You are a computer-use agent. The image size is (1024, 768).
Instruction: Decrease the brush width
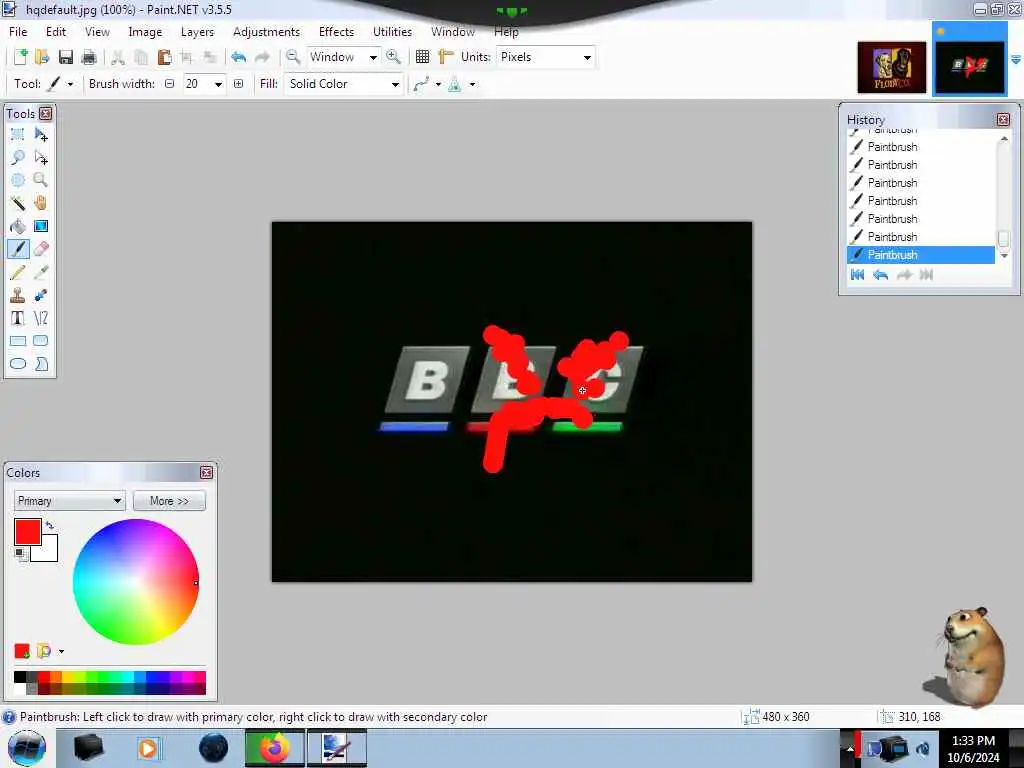coord(170,84)
